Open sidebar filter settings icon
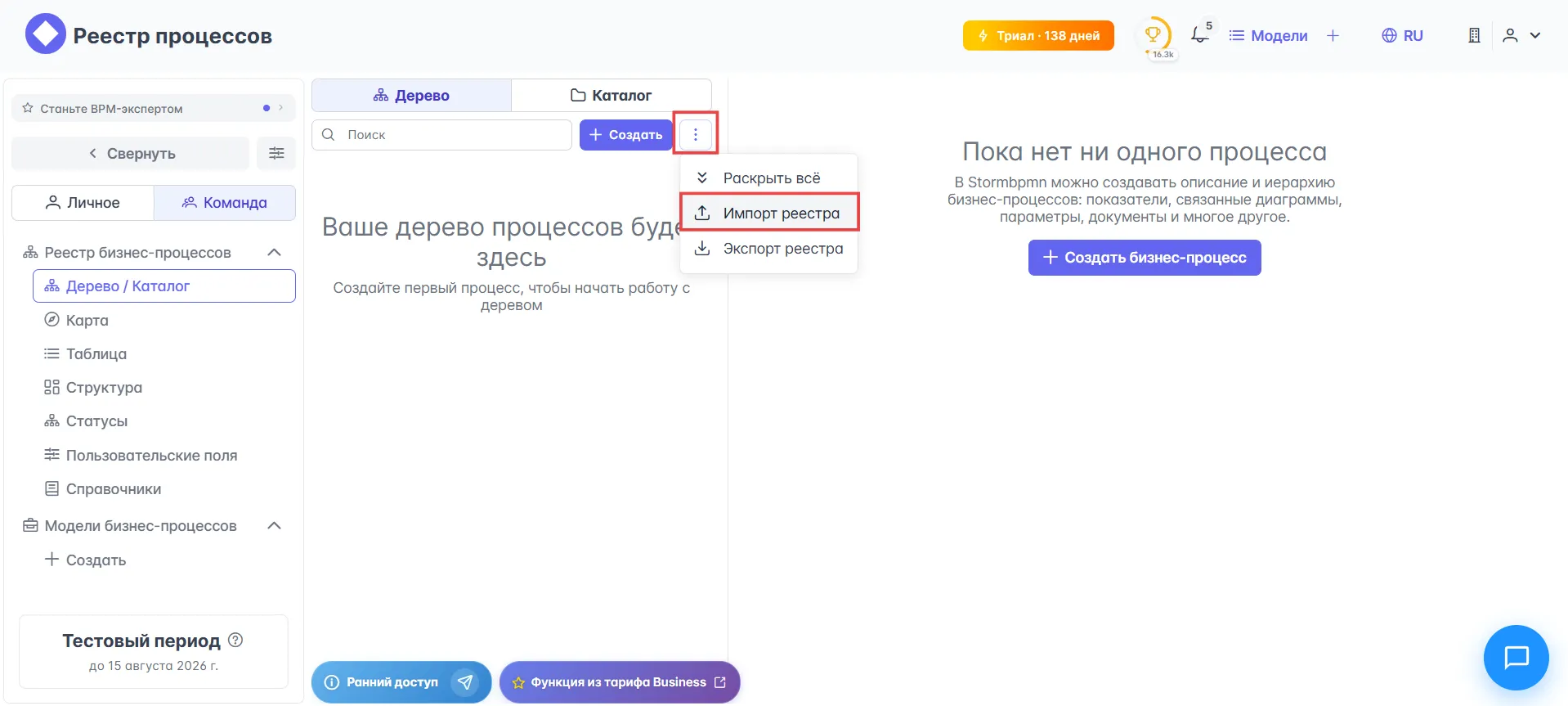 (x=276, y=153)
